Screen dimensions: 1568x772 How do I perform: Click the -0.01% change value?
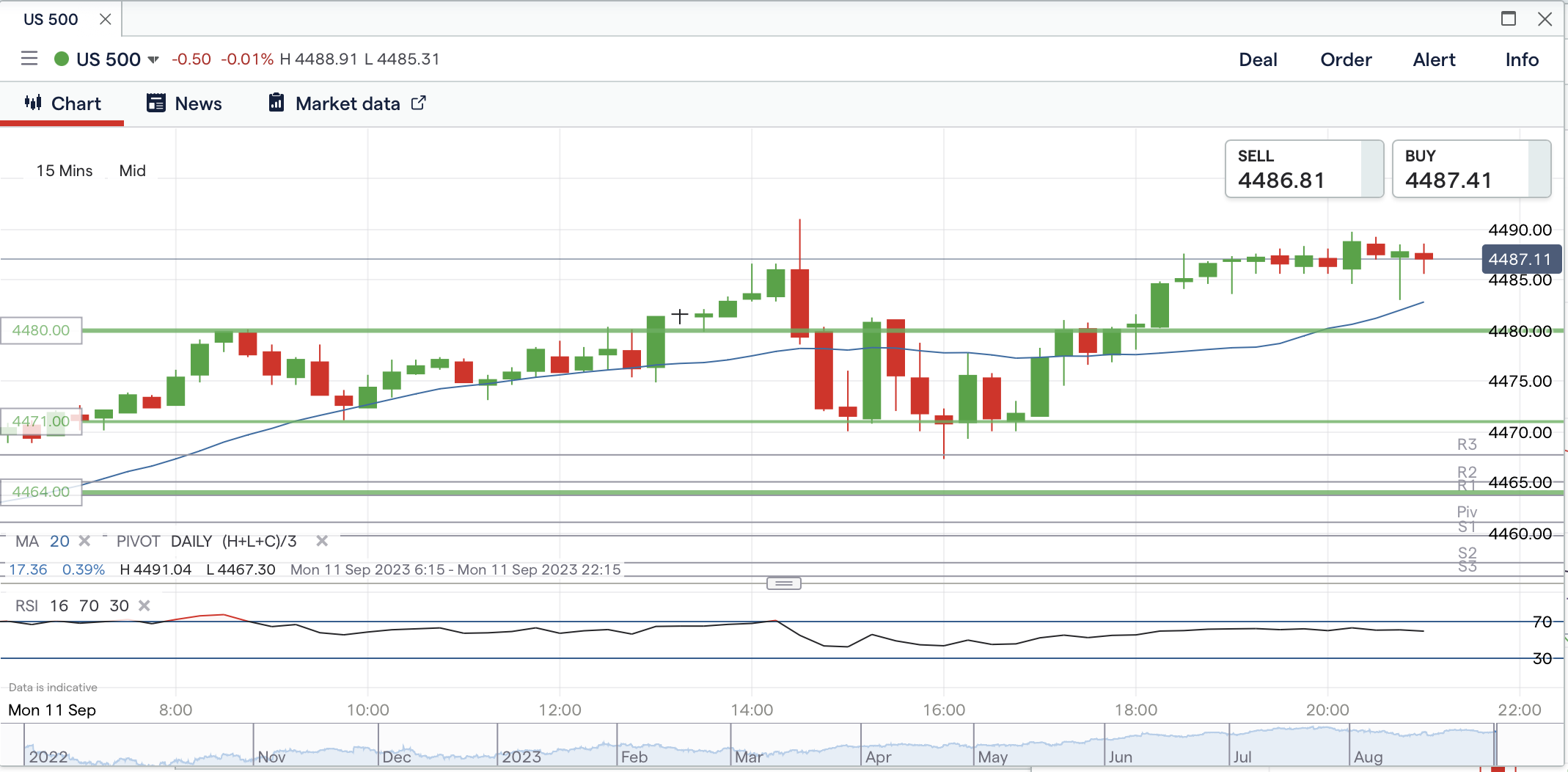(x=247, y=59)
